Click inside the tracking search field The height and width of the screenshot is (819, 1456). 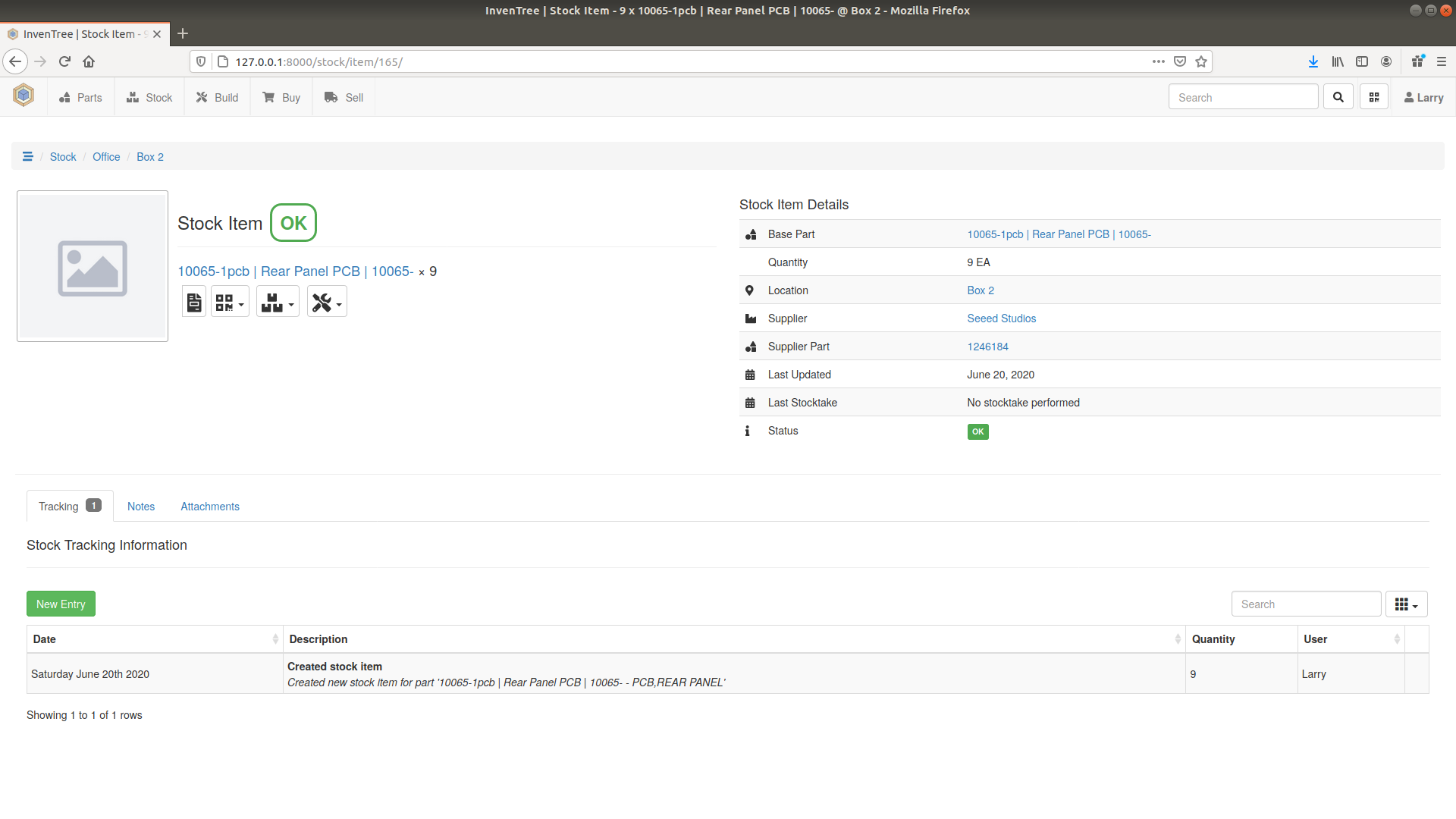point(1306,604)
